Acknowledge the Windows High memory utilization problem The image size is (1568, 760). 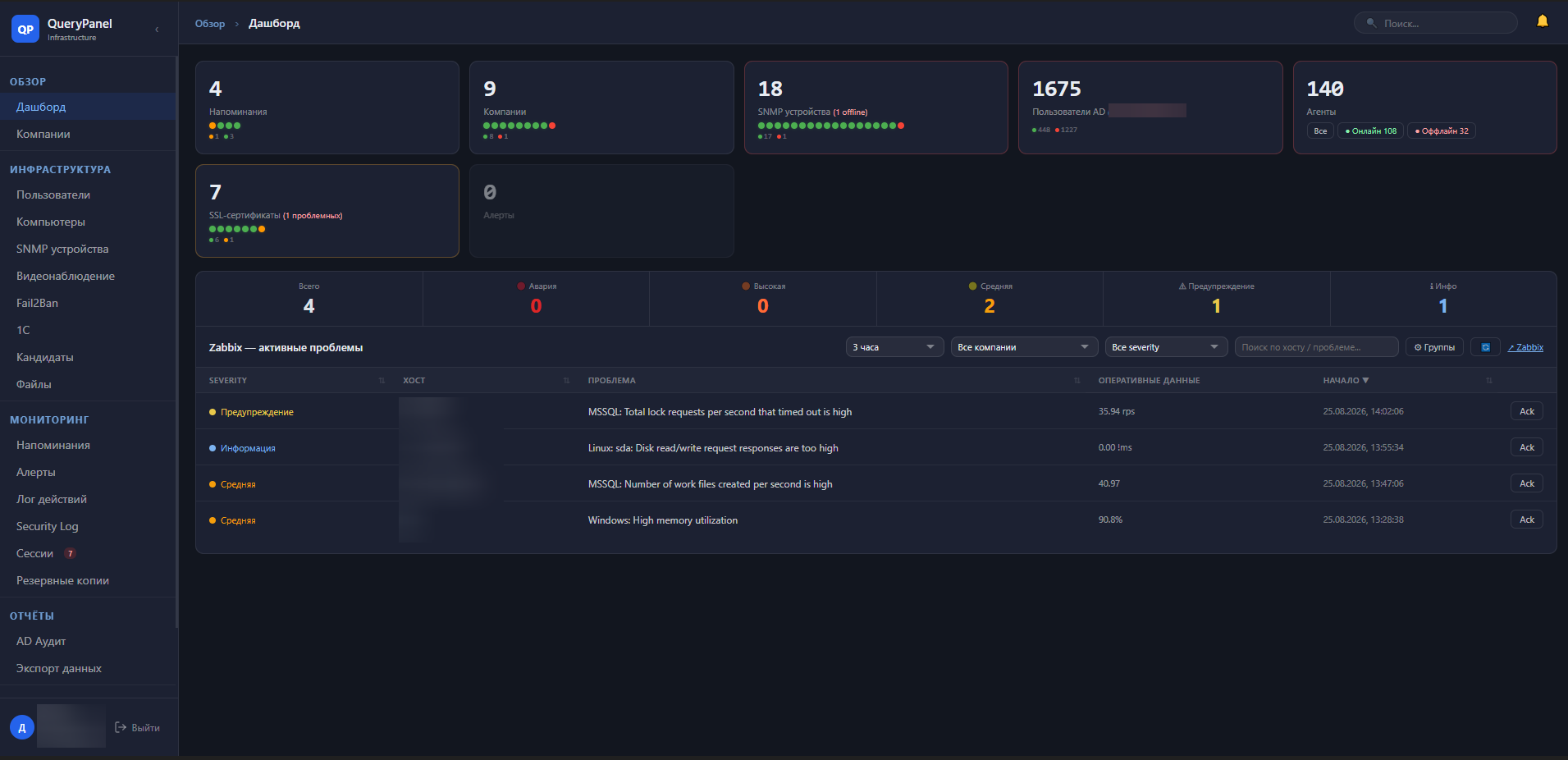pos(1526,520)
